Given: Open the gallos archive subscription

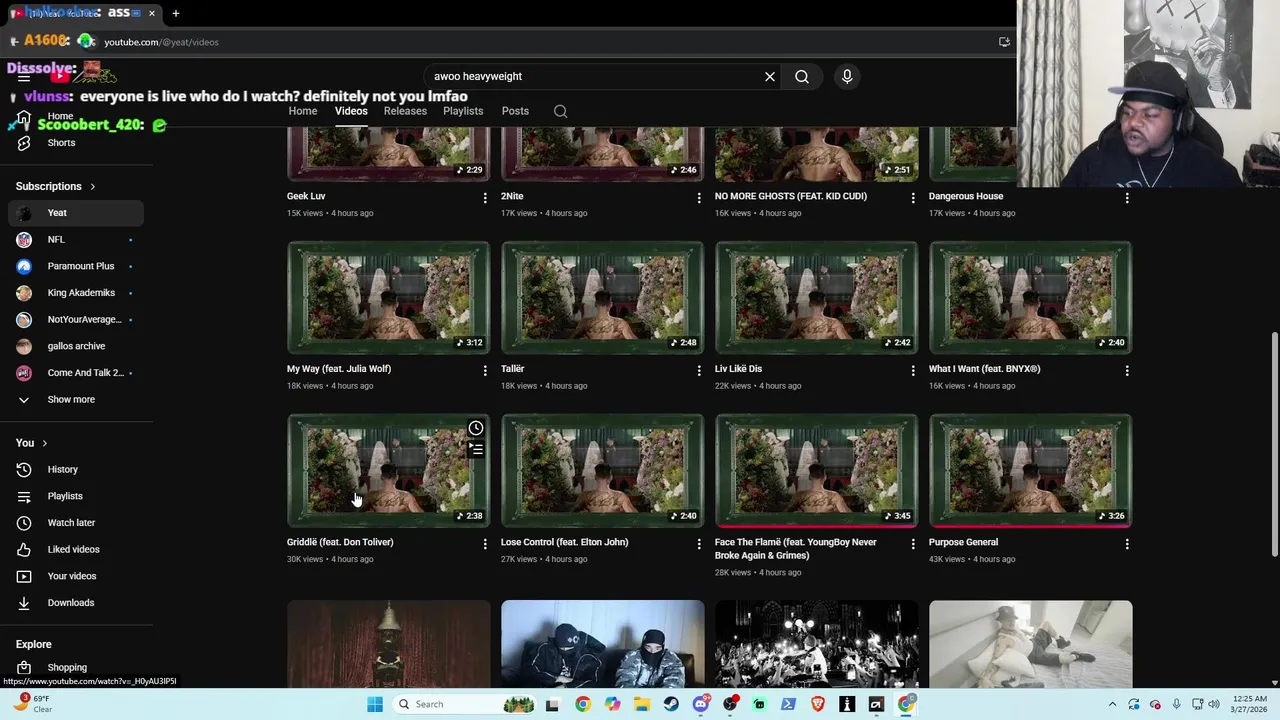Looking at the screenshot, I should pos(76,346).
